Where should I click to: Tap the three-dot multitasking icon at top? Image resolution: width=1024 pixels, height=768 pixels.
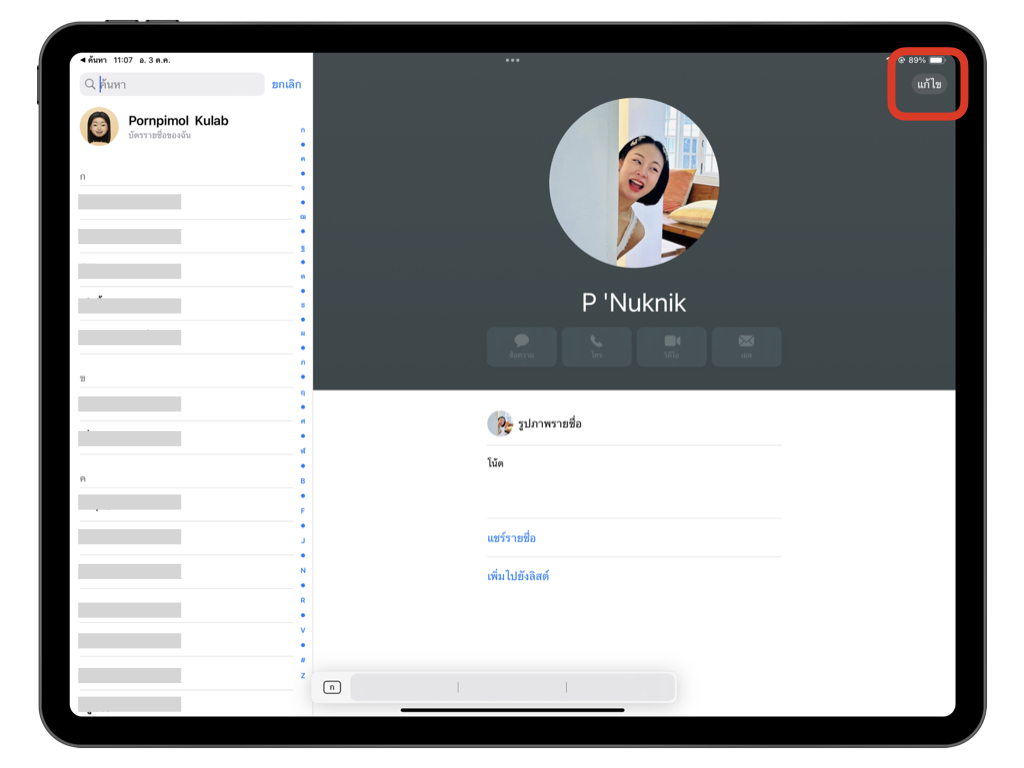(x=512, y=60)
